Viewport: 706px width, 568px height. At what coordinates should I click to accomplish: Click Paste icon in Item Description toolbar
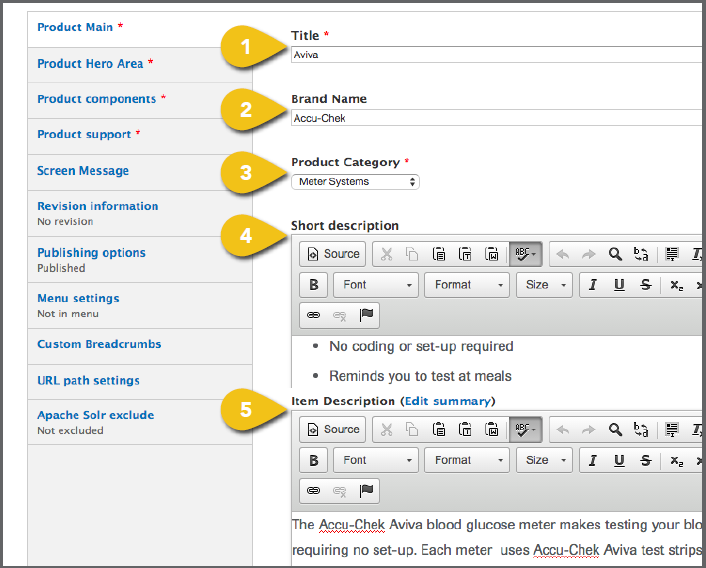439,430
